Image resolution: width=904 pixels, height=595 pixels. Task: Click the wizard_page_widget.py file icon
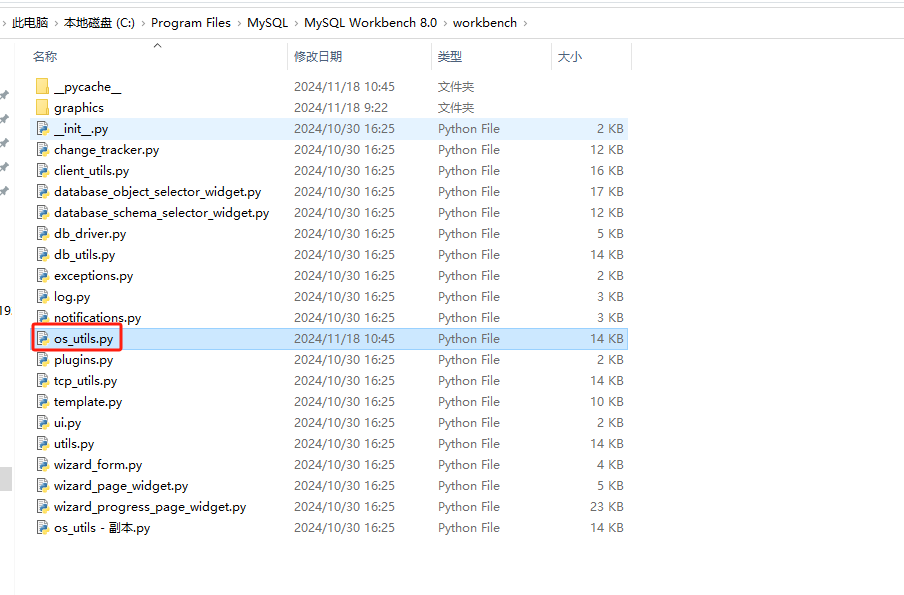[43, 485]
